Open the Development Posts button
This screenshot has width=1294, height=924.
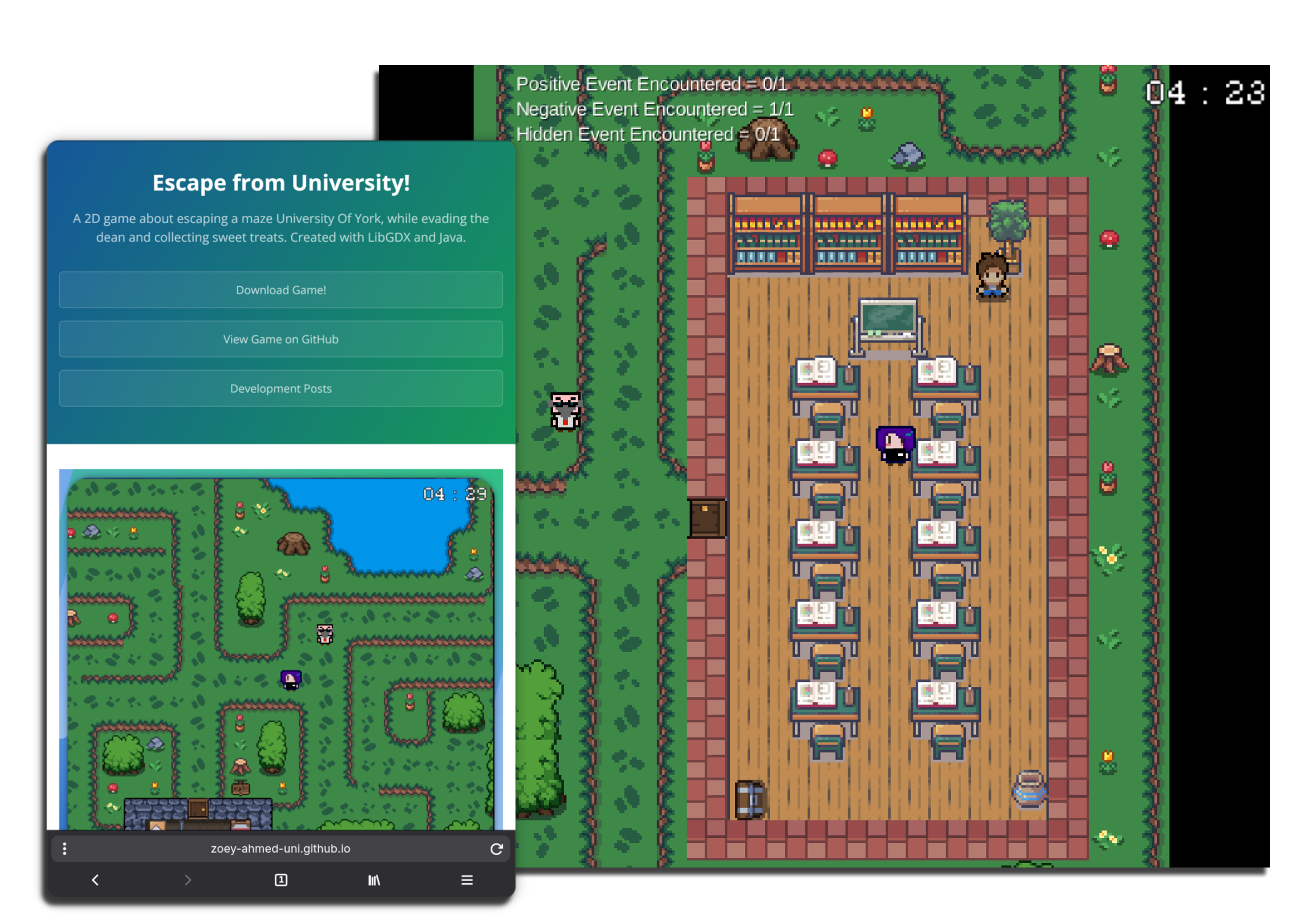coord(280,389)
